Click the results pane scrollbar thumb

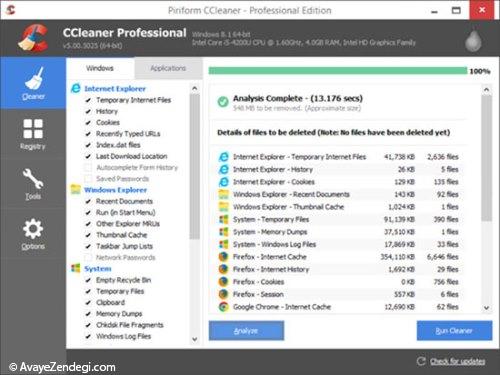[486, 158]
